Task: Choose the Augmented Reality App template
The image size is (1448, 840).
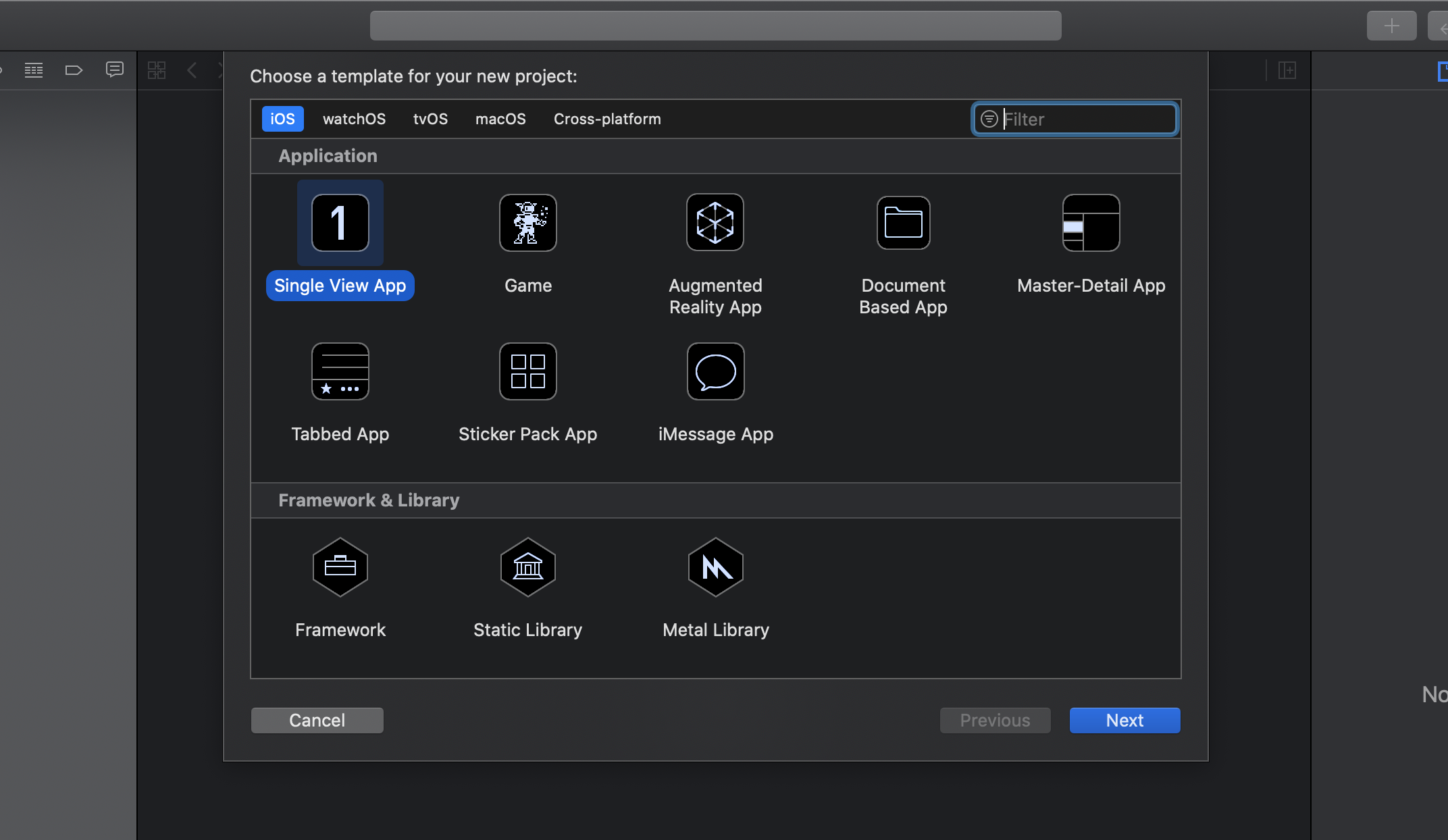Action: pos(715,223)
